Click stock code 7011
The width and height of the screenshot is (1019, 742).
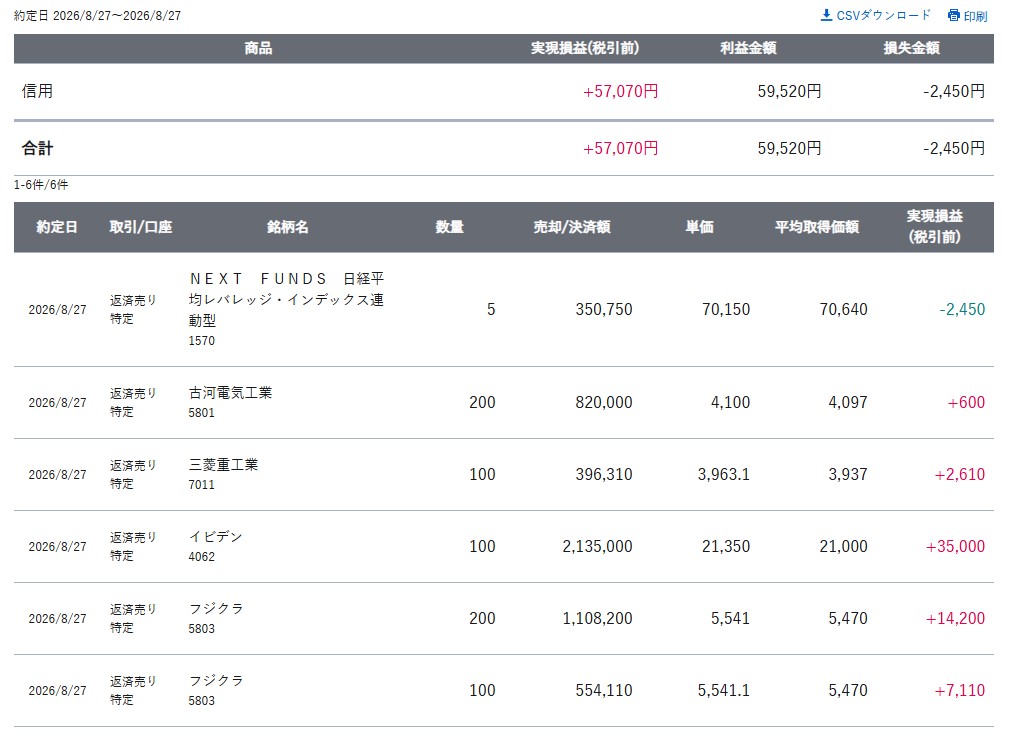tap(201, 485)
